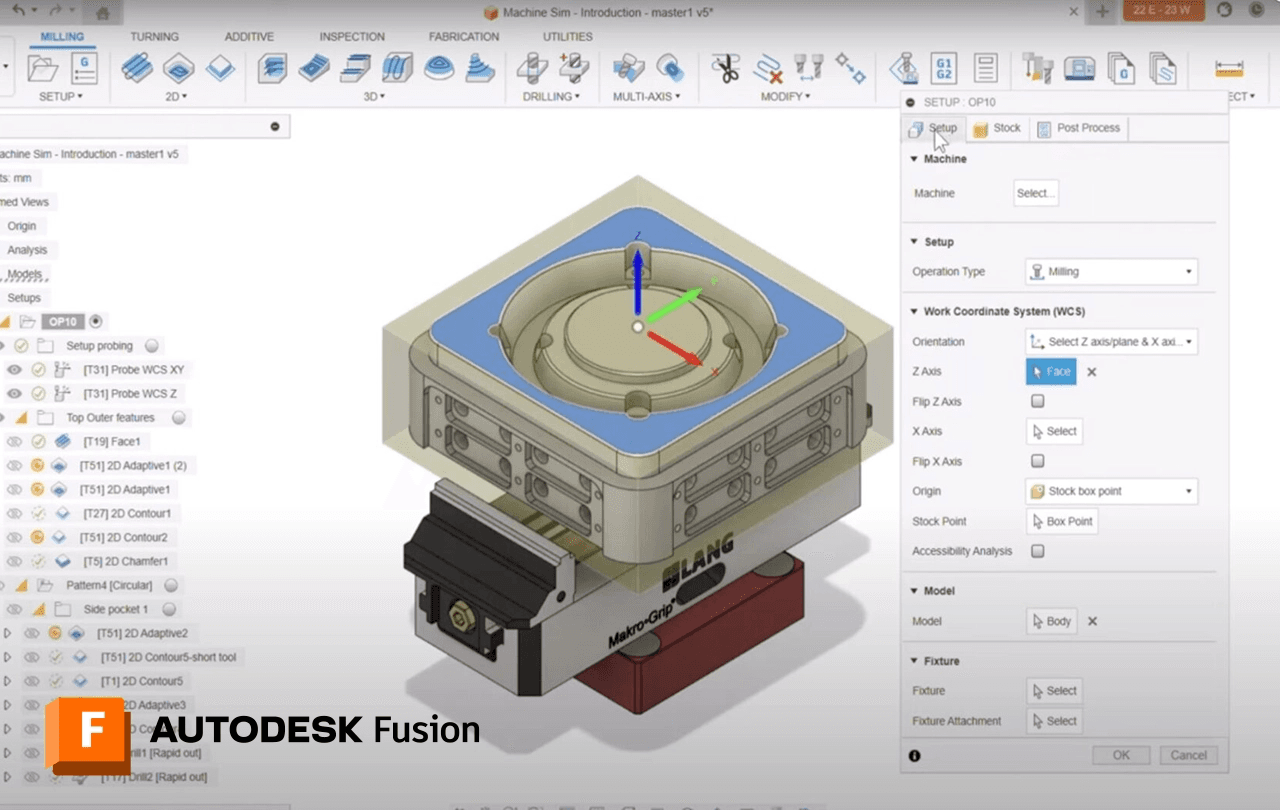Enable the Accessibility Analysis checkbox
Viewport: 1280px width, 810px height.
click(x=1038, y=551)
